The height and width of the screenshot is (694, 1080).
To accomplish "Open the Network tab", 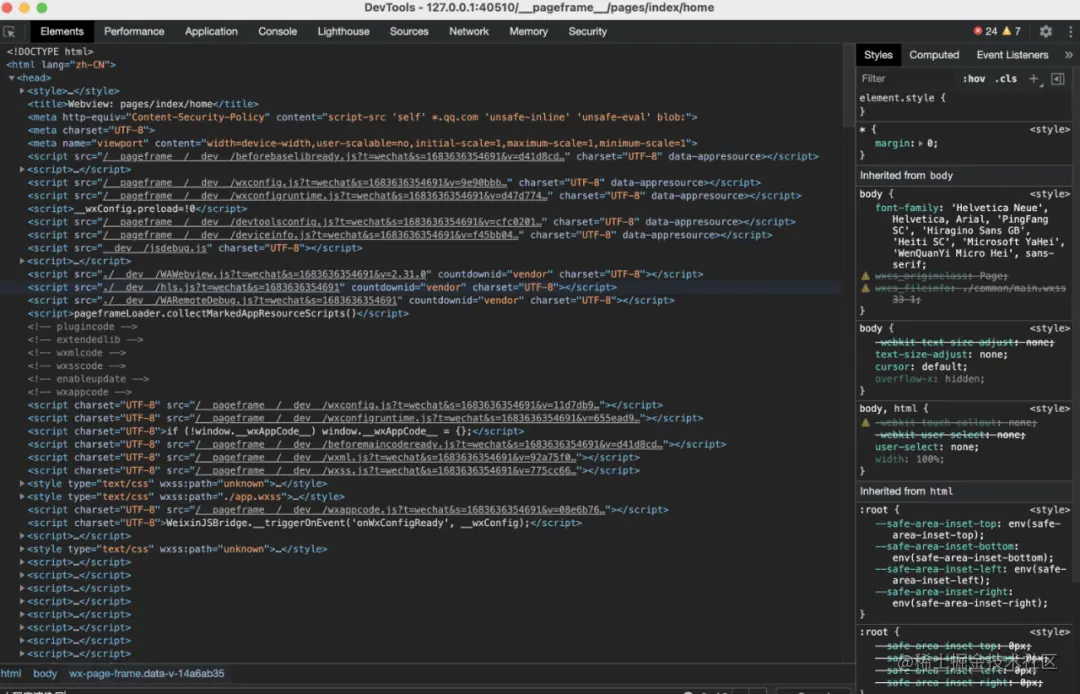I will point(468,32).
